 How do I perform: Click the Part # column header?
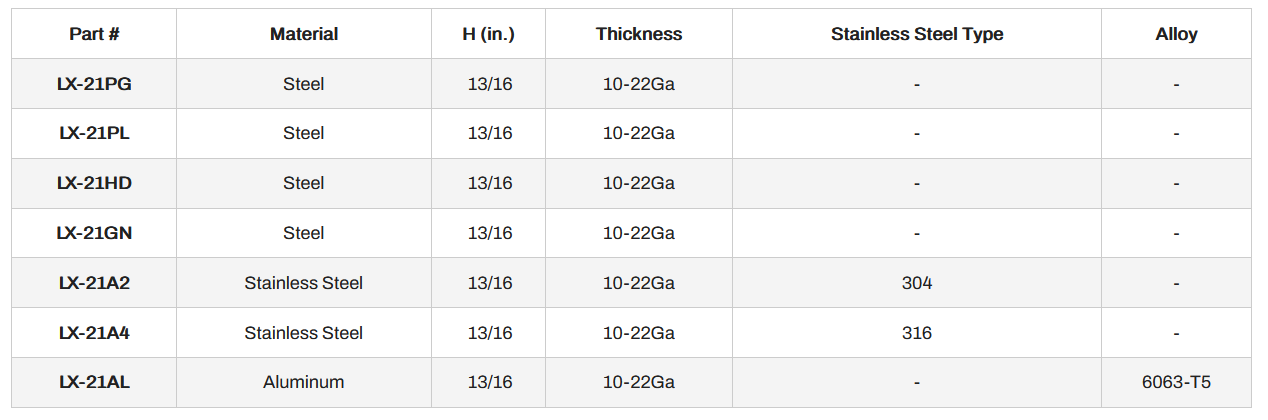click(94, 34)
